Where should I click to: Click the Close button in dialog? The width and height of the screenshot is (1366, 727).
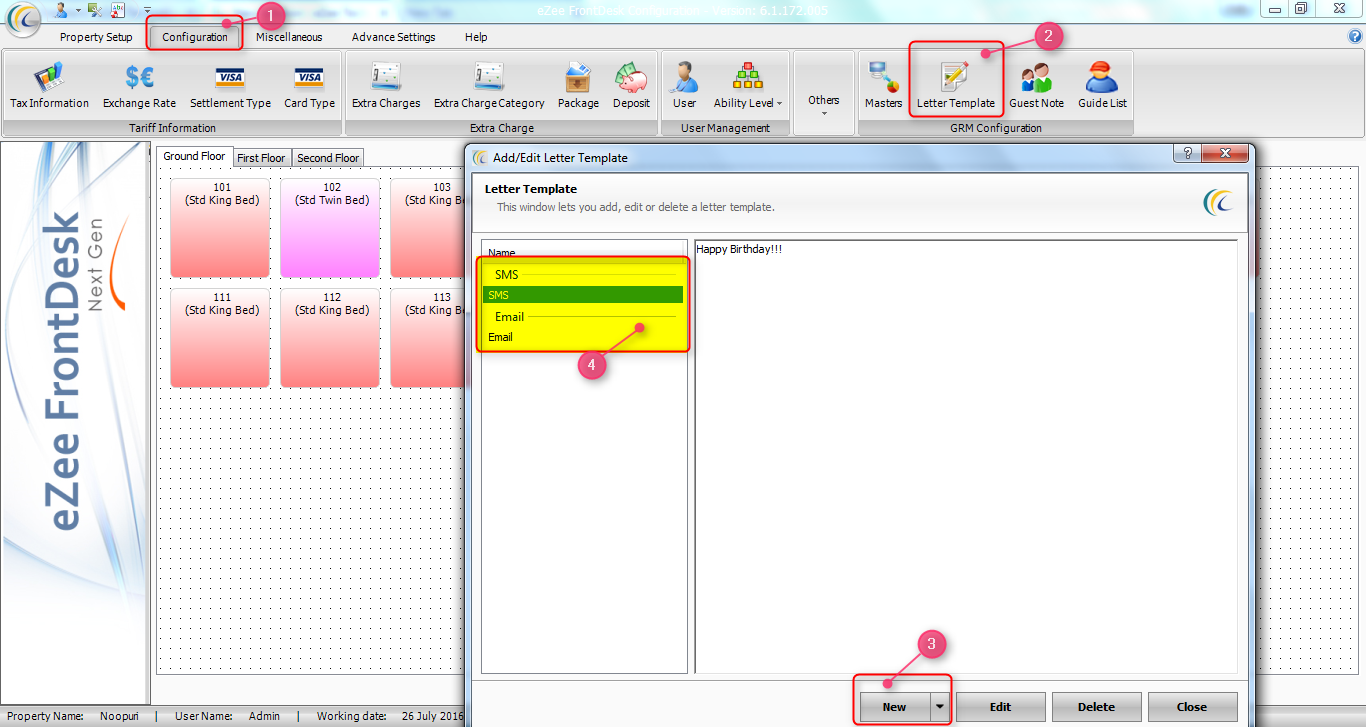click(1192, 706)
